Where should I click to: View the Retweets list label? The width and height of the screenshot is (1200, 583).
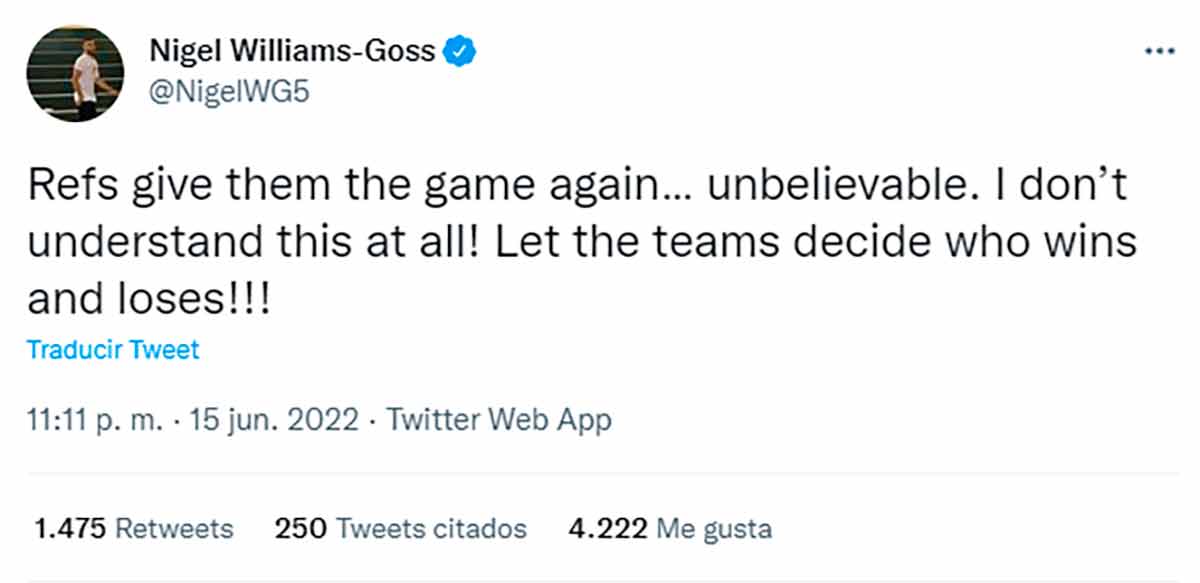pos(174,528)
